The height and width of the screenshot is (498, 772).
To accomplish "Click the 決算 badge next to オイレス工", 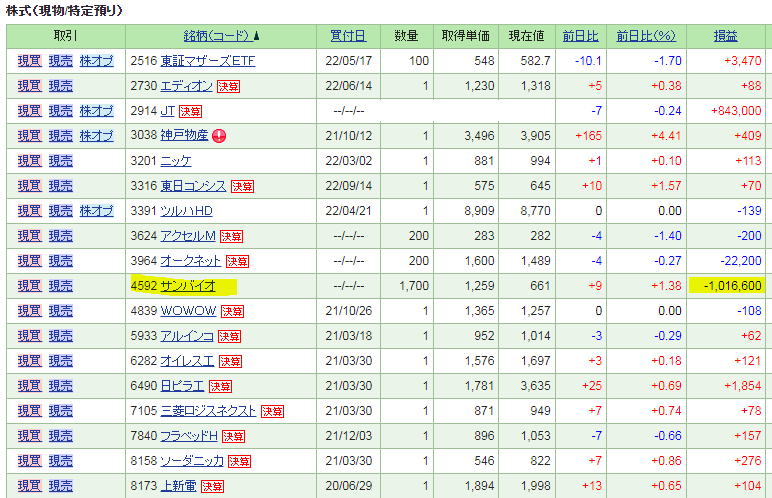I will point(230,362).
